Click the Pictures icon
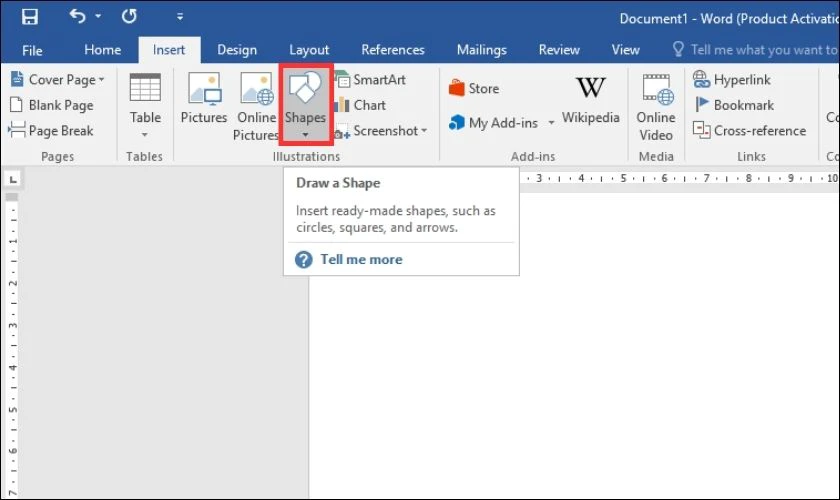Screen dimensions: 840x500 point(204,89)
